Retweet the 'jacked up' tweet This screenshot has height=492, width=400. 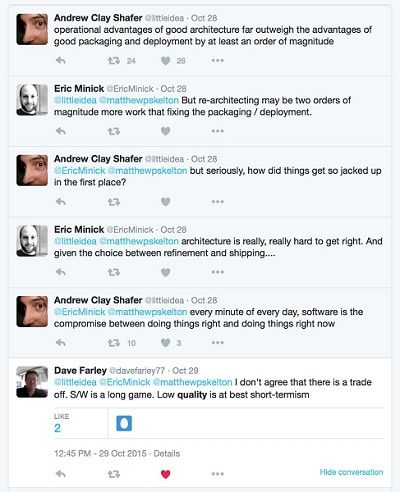(114, 202)
